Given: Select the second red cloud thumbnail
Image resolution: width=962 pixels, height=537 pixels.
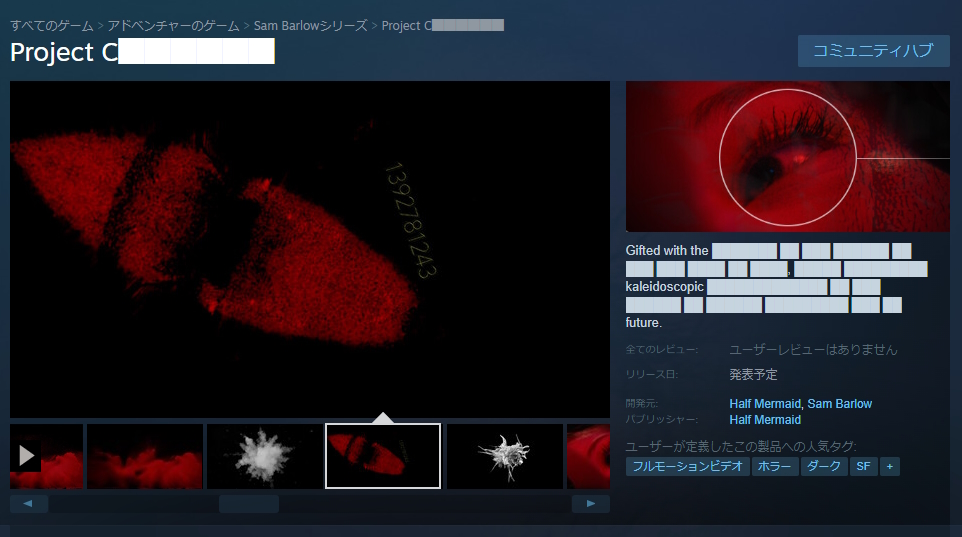Looking at the screenshot, I should [145, 456].
